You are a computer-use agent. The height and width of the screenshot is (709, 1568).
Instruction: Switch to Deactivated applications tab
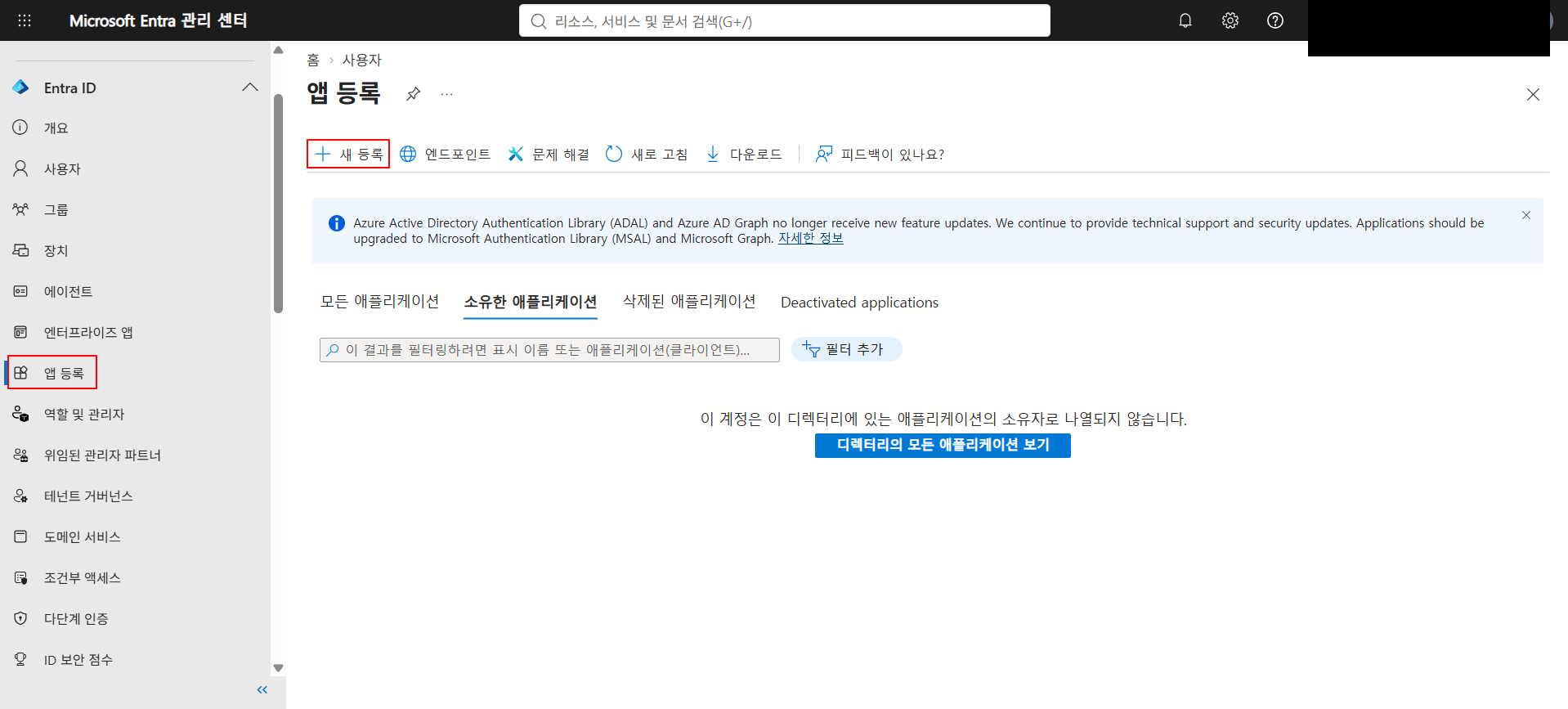(x=859, y=303)
